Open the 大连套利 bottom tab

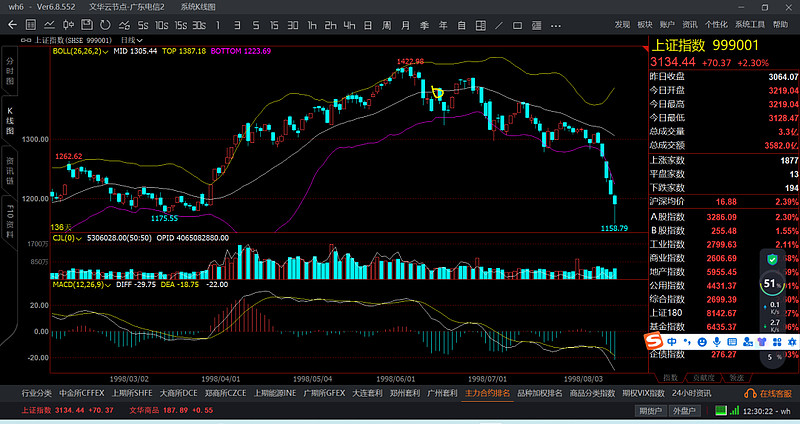click(367, 393)
